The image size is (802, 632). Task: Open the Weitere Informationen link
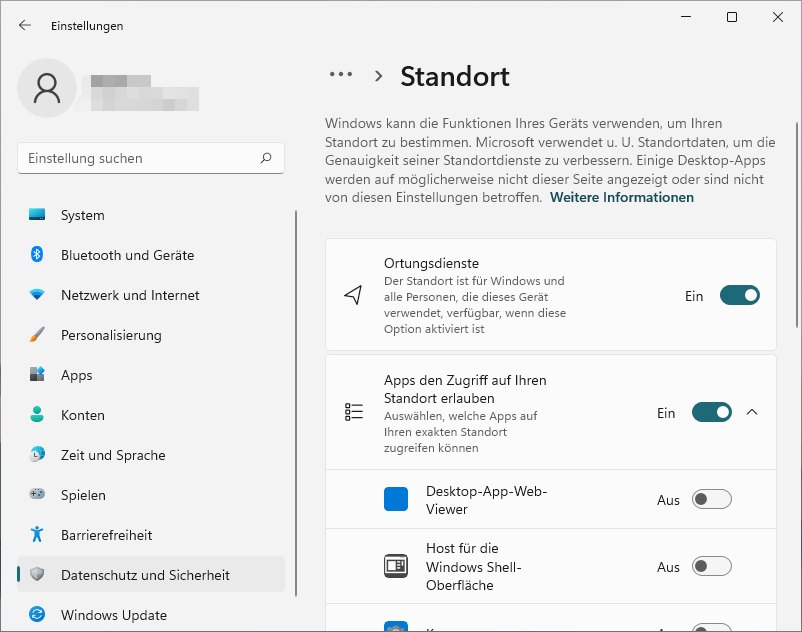click(x=621, y=197)
